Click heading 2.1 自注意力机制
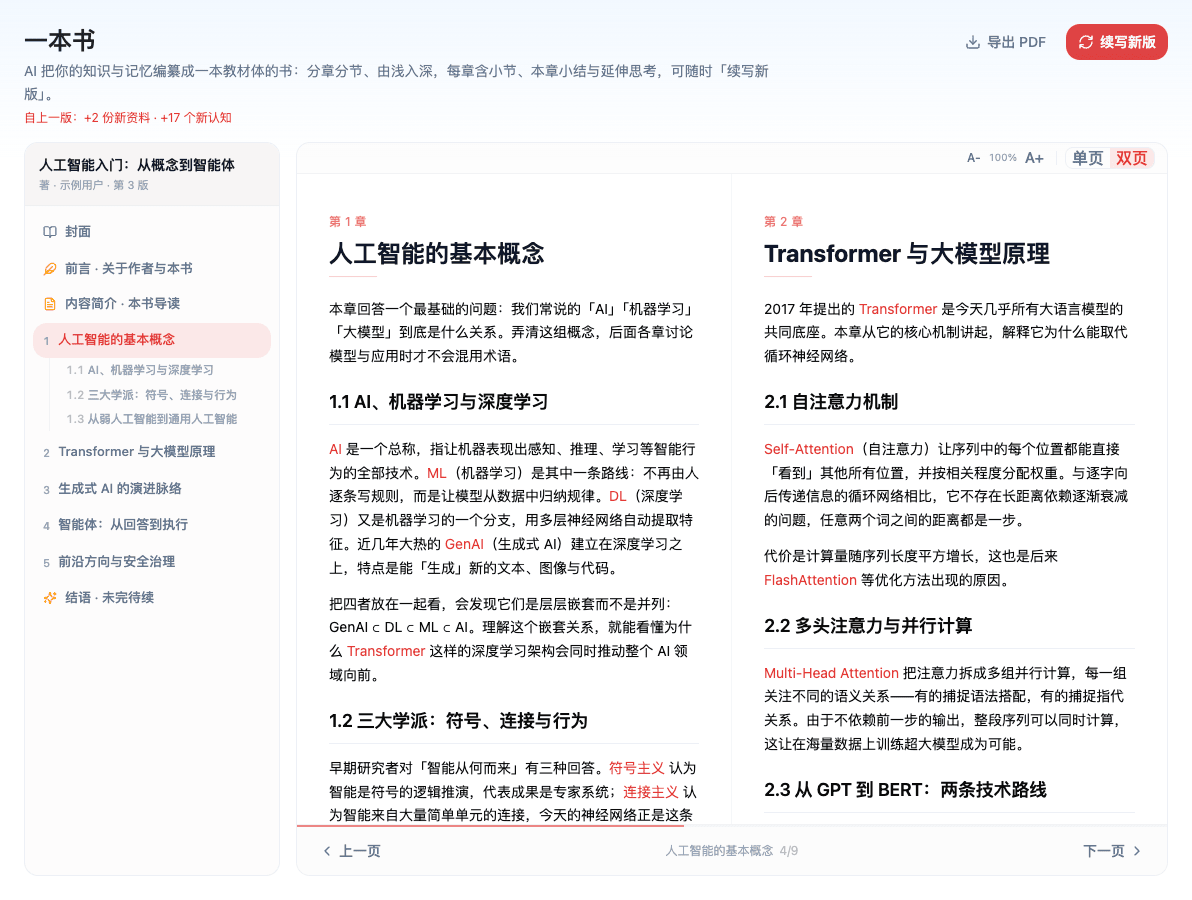Screen dimensions: 1192x900 point(831,402)
